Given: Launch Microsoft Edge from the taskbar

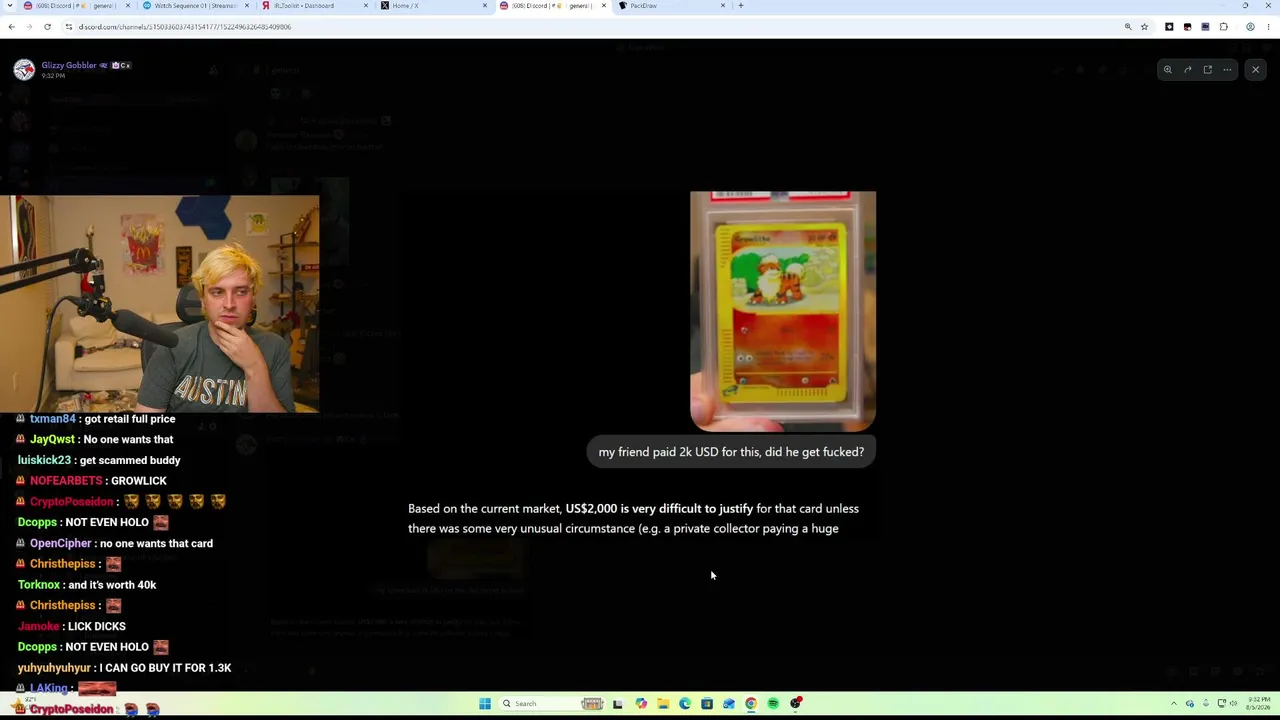Looking at the screenshot, I should point(685,704).
